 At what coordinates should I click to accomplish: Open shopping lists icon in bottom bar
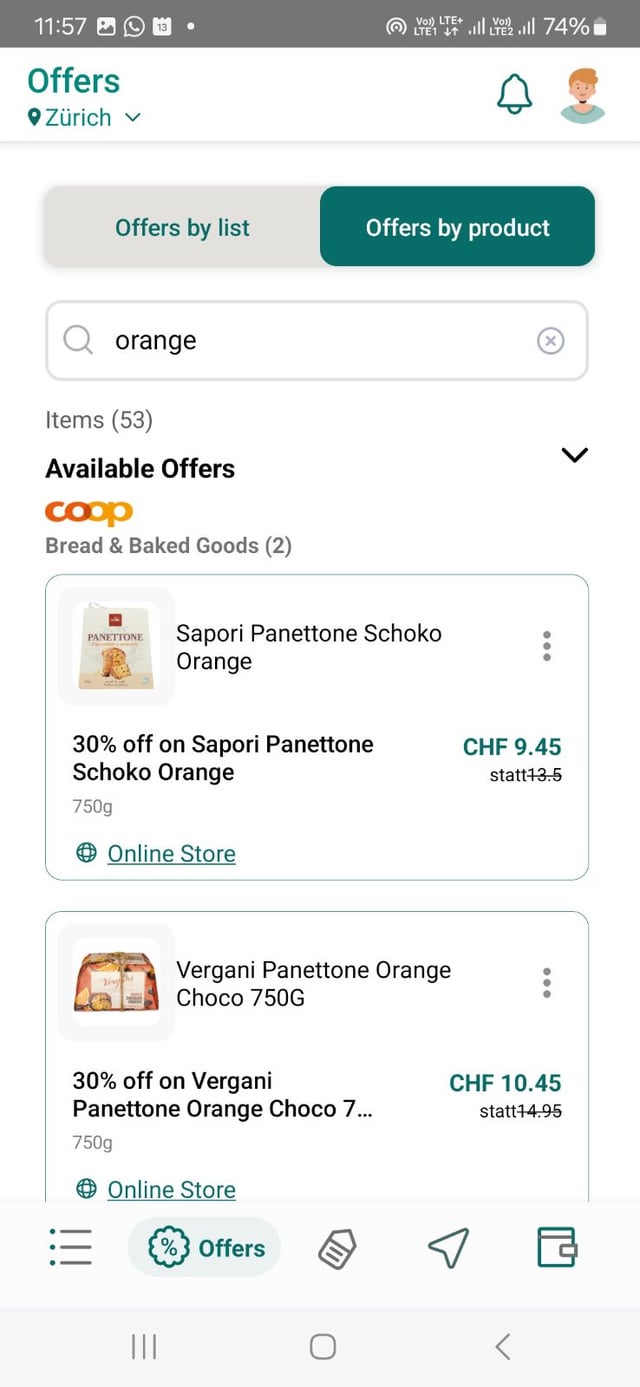pyautogui.click(x=70, y=1247)
